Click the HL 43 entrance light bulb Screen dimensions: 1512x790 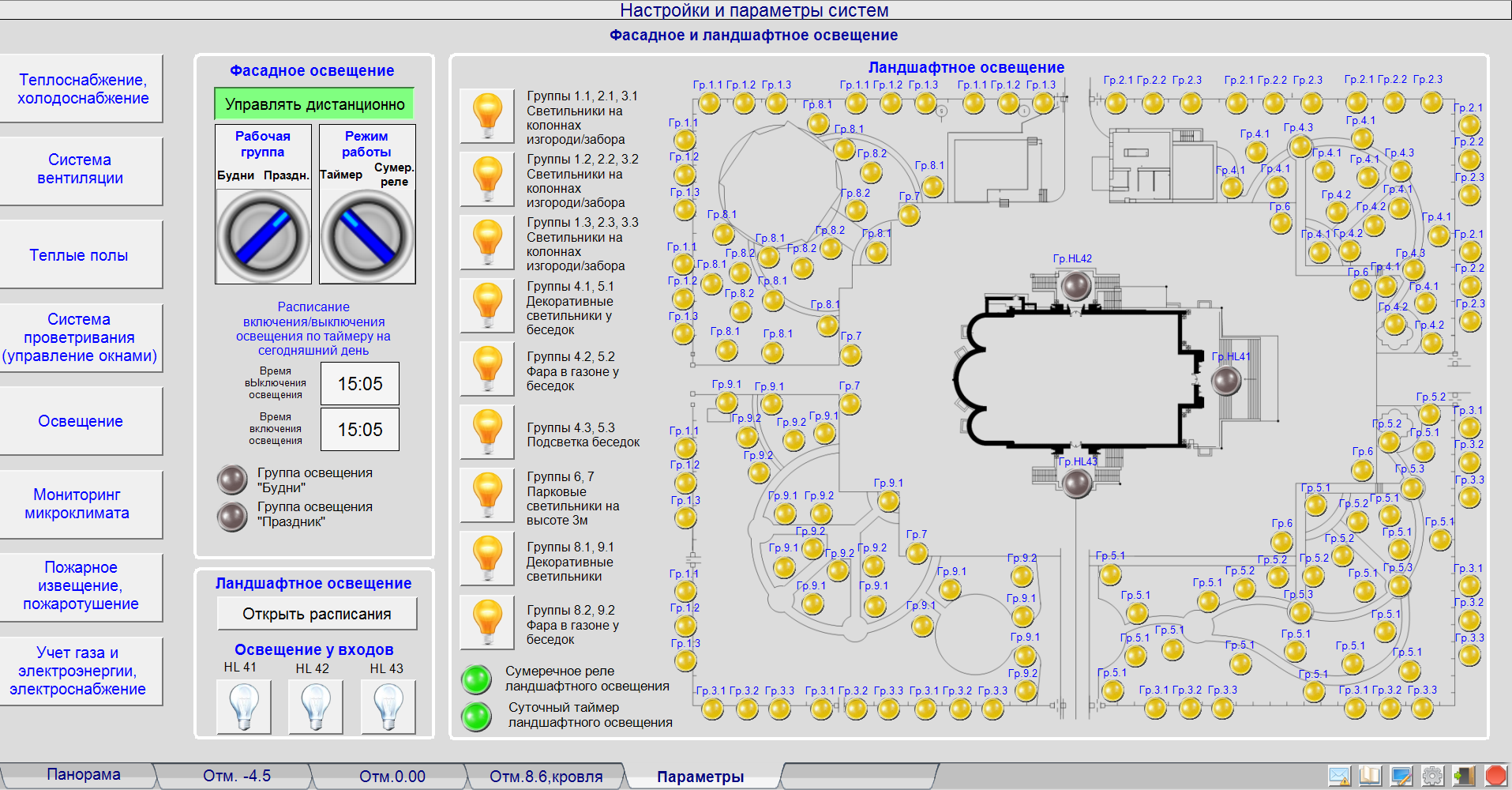pyautogui.click(x=388, y=706)
